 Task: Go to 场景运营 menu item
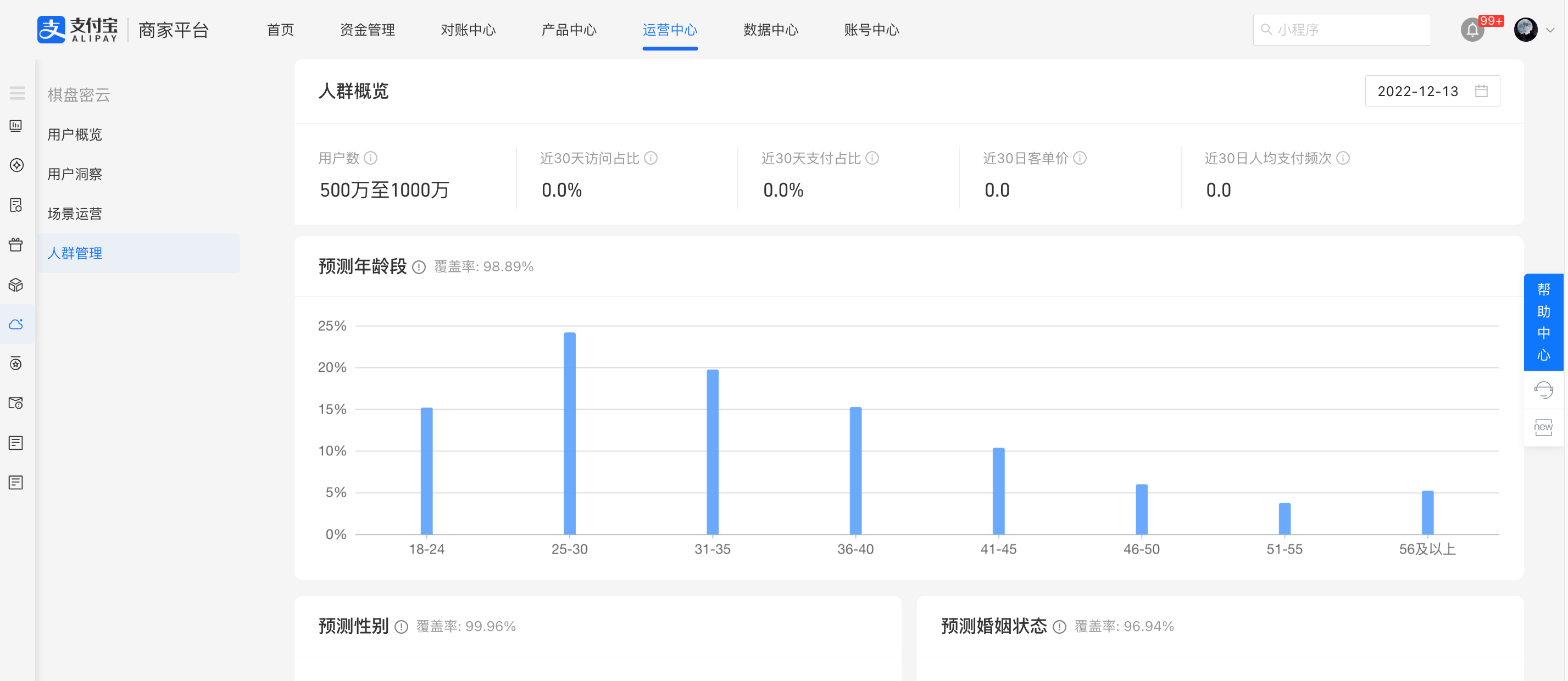[x=75, y=214]
